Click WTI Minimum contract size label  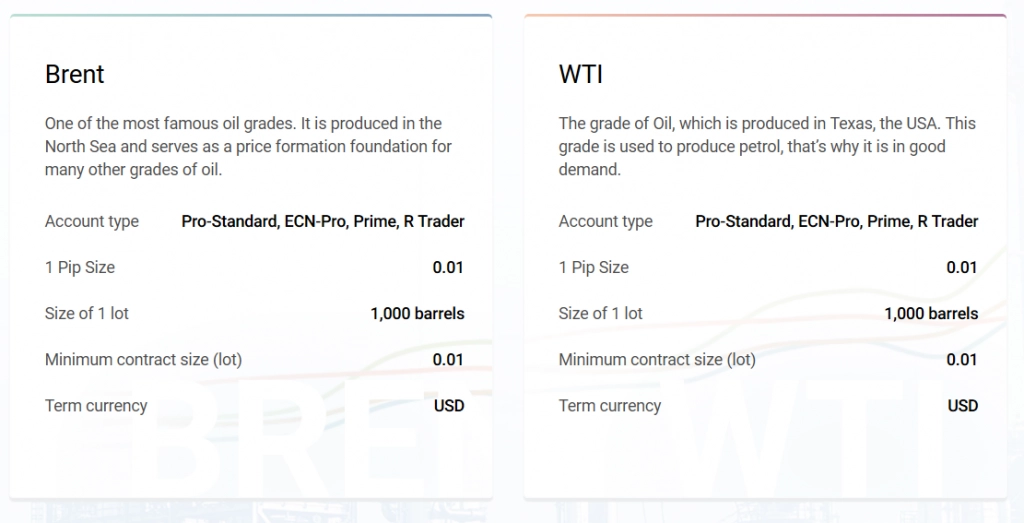point(657,360)
